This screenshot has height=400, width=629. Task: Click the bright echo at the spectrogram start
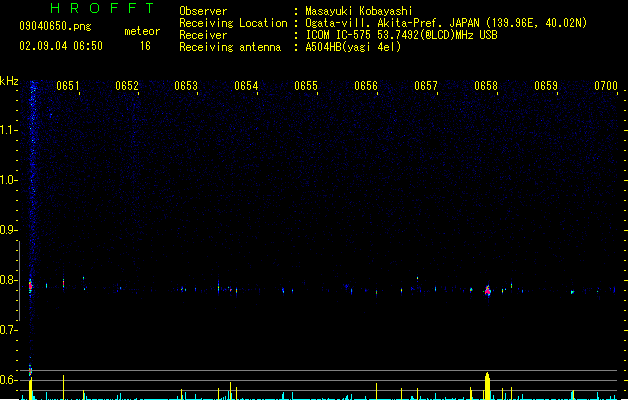[x=30, y=286]
